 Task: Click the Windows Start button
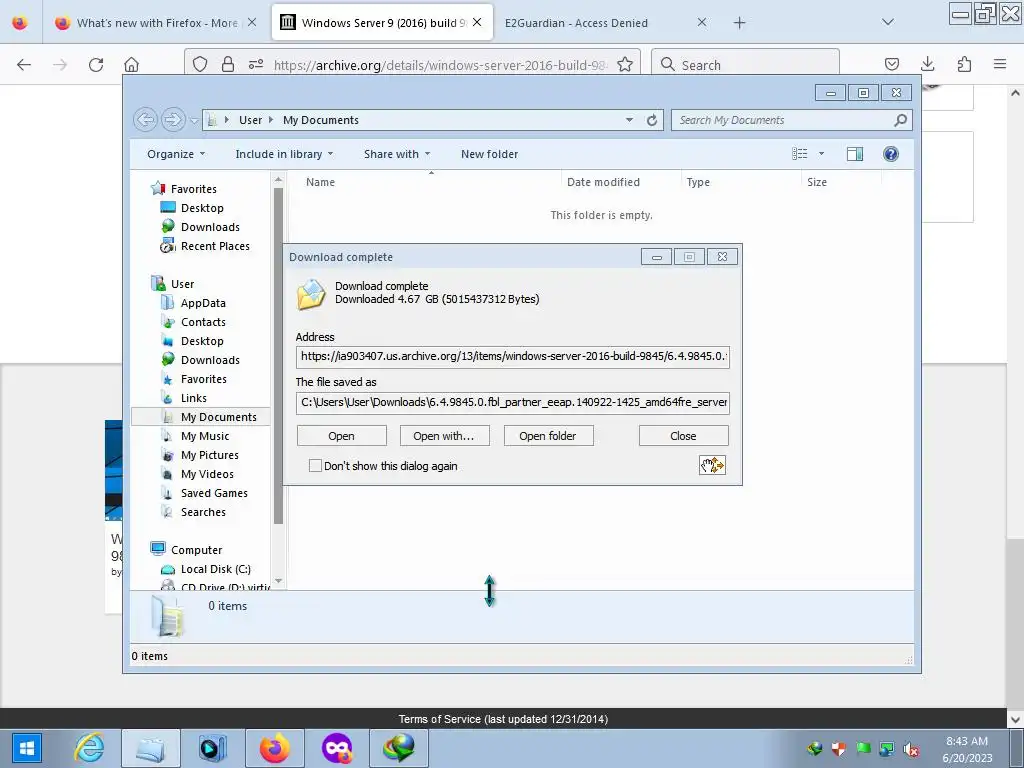26,748
